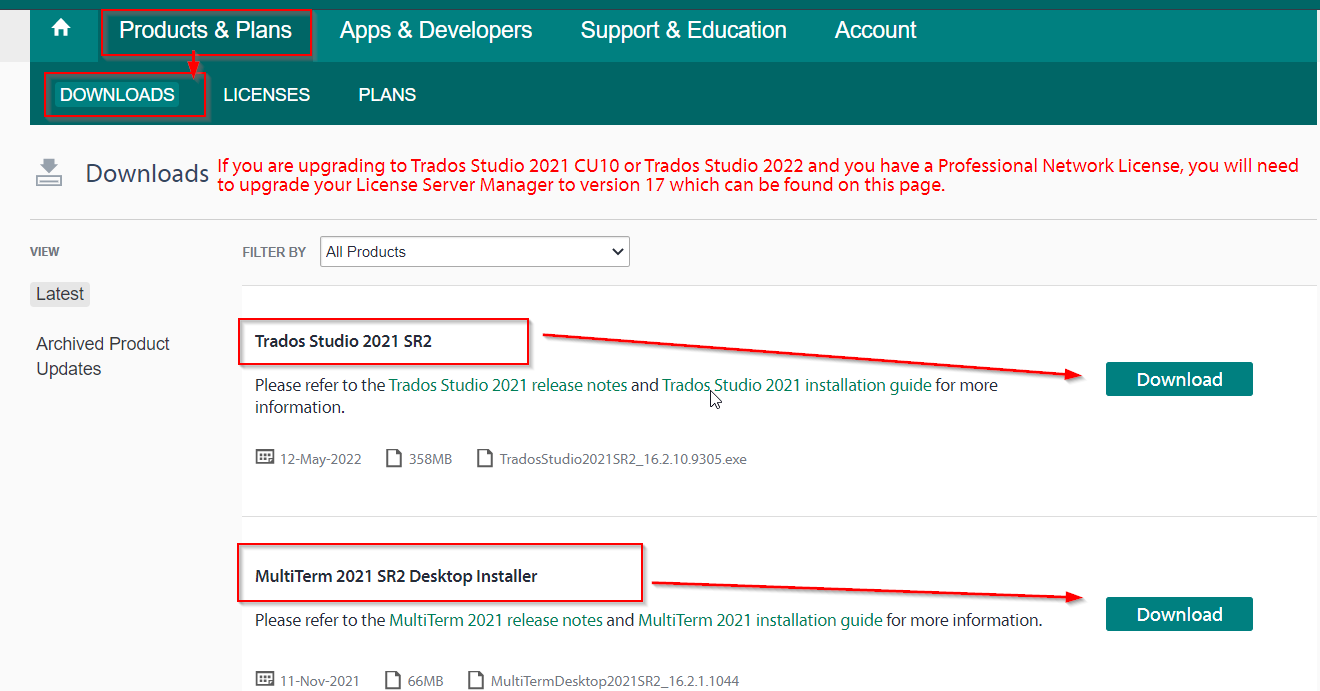Open Archived Product Updates view
1320x691 pixels.
103,356
